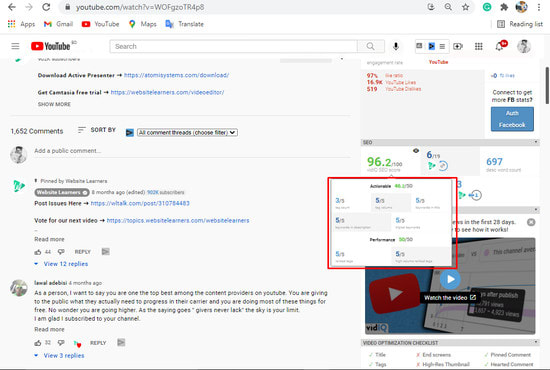Viewport: 550px width, 370px height.
Task: Open the YouTube bookmark in the bookmarks bar
Action: point(100,24)
